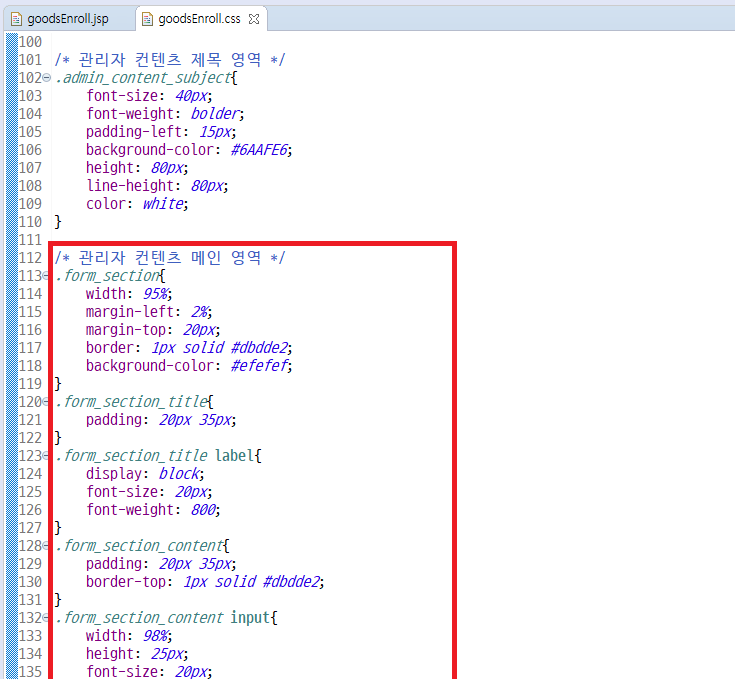This screenshot has width=735, height=679.
Task: Click the .admin_content_subject selector
Action: click(x=143, y=78)
